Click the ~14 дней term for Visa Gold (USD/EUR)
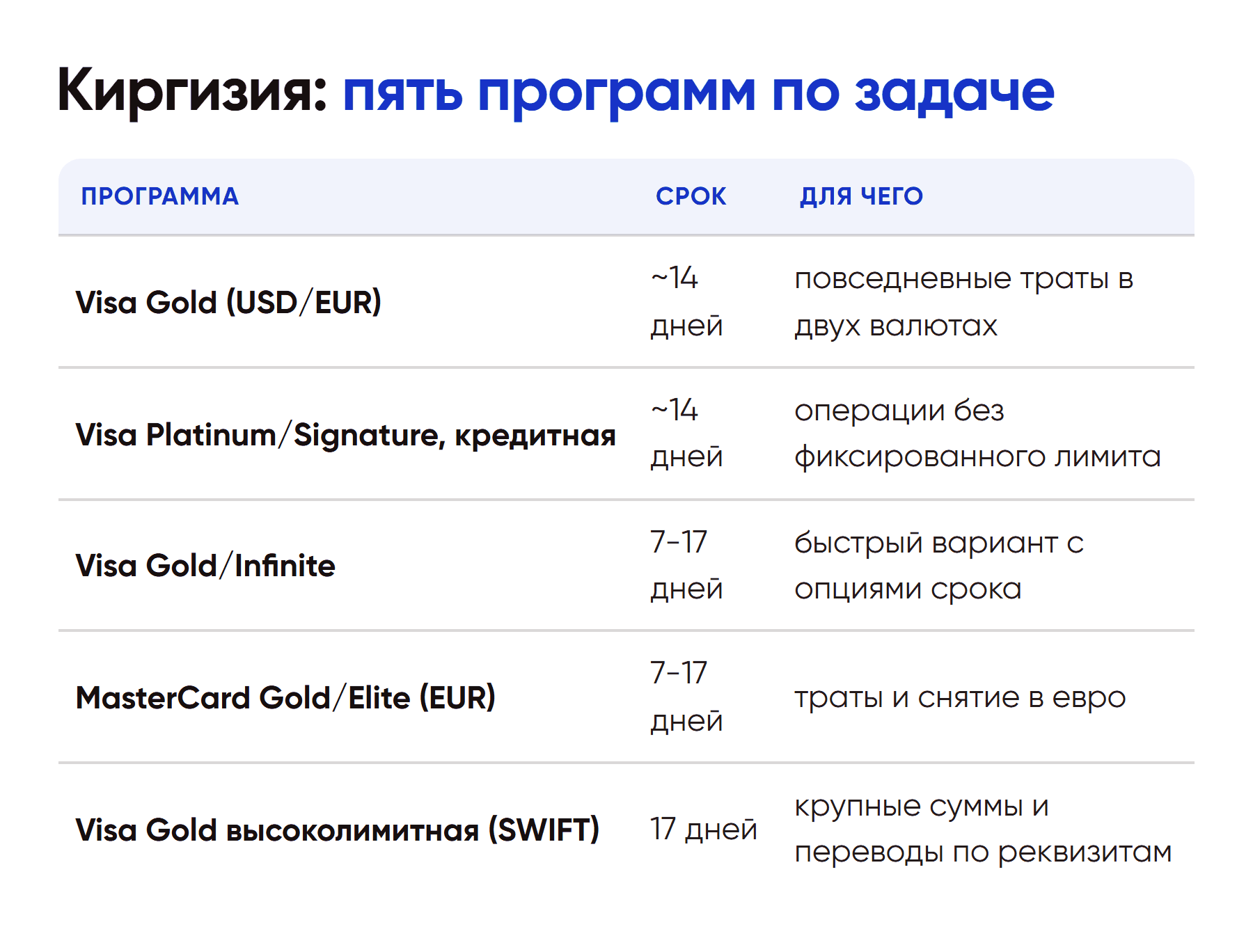The height and width of the screenshot is (952, 1253). point(686,302)
